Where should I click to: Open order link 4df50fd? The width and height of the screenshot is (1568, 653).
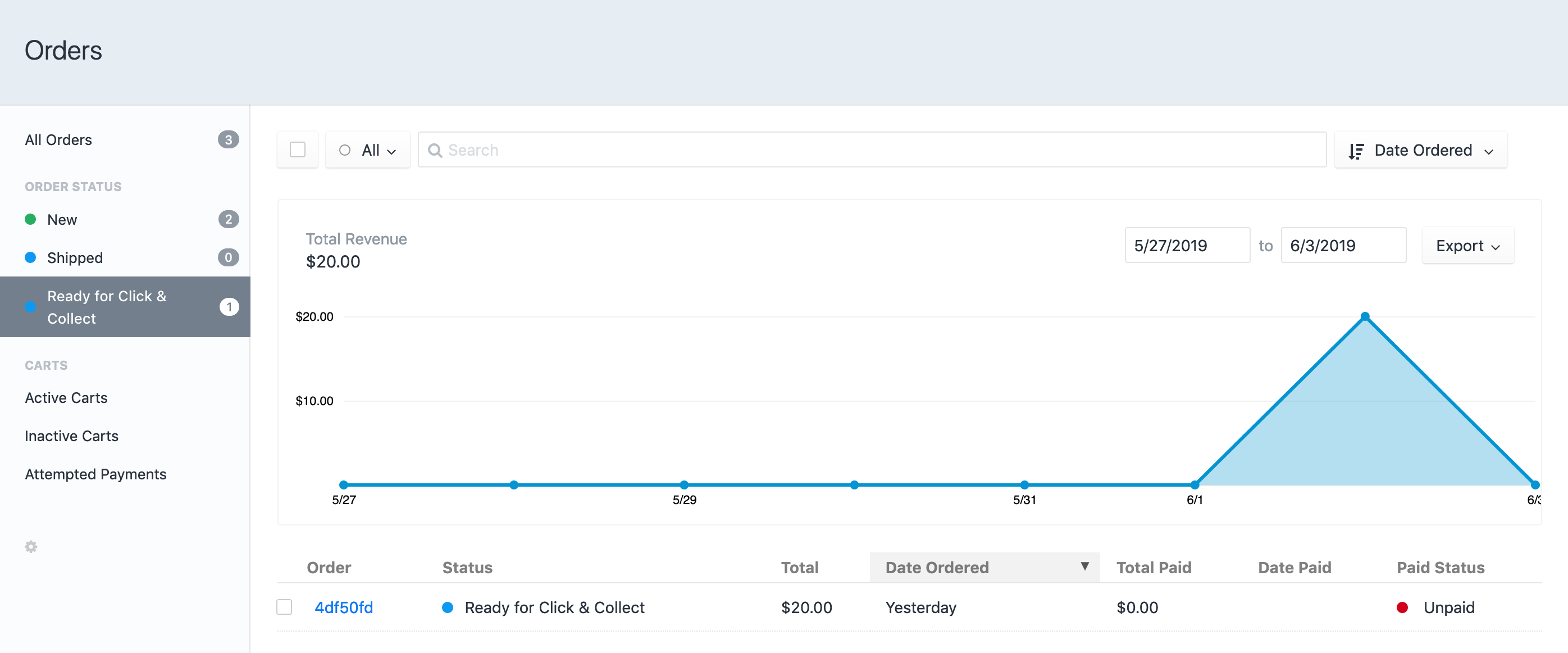pos(343,607)
